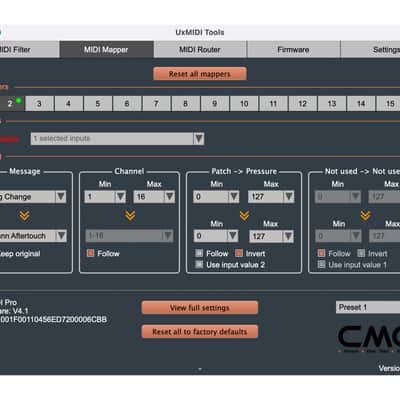This screenshot has width=400, height=400.
Task: Click Reset all mappers button
Action: click(x=200, y=74)
